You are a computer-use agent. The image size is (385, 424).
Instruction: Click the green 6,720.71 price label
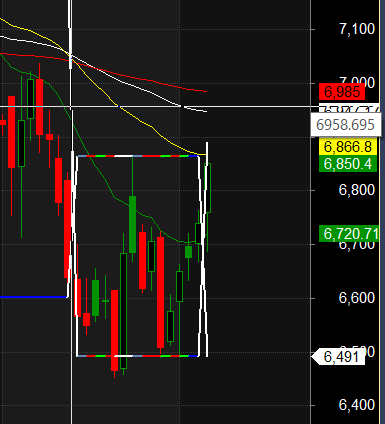pyautogui.click(x=349, y=234)
